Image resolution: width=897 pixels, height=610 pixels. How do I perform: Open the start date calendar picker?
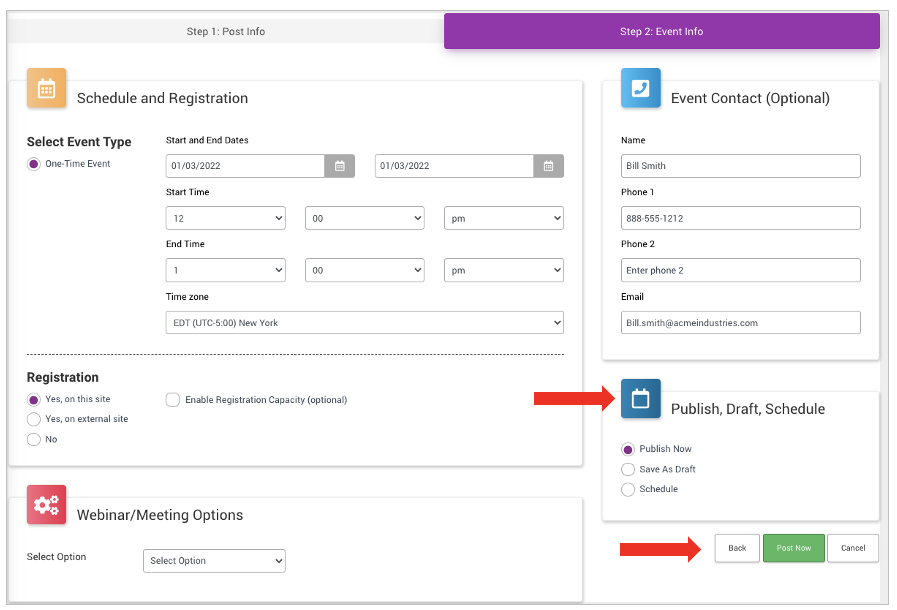pyautogui.click(x=339, y=166)
